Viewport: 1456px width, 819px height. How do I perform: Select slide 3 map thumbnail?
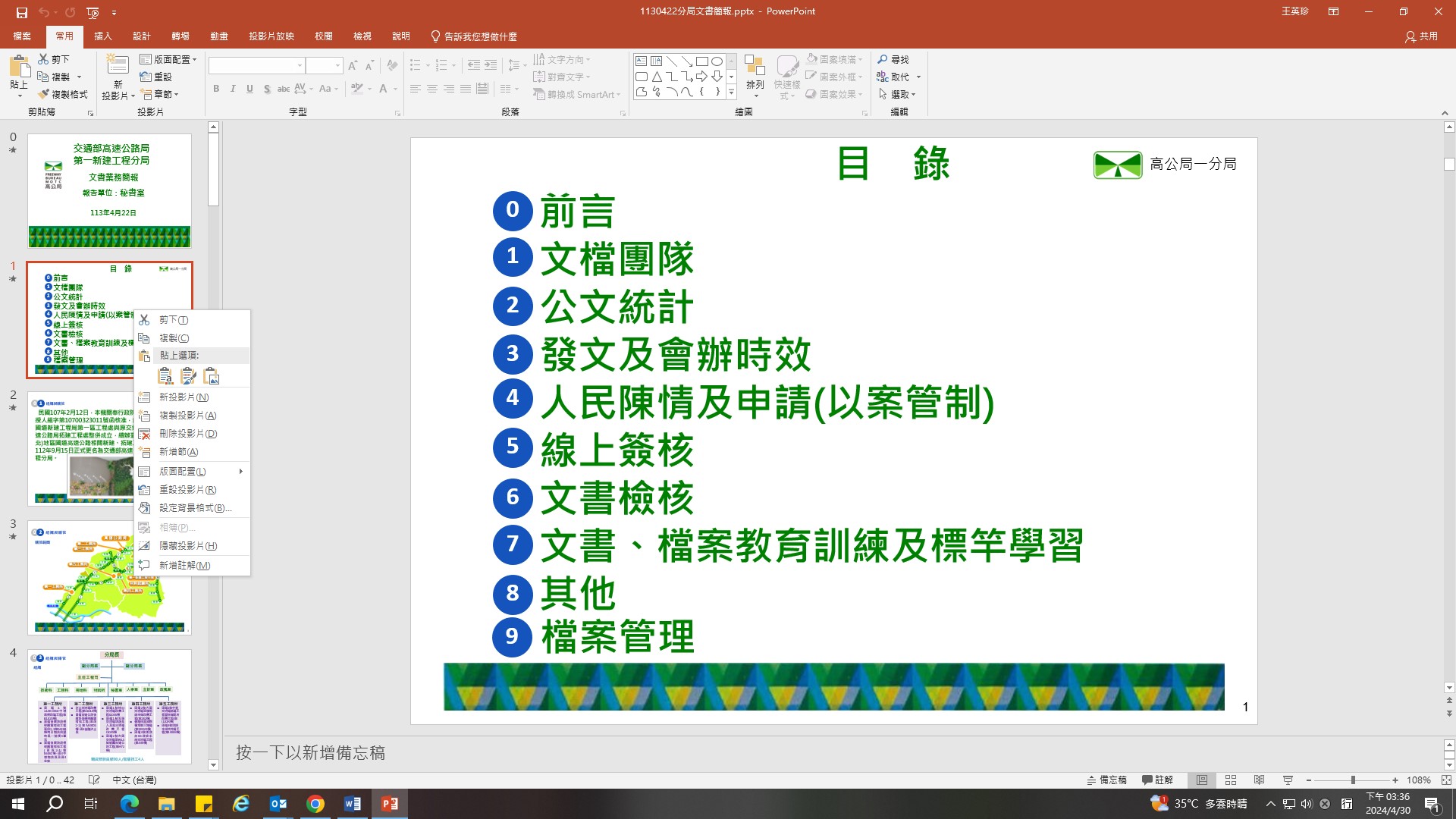pos(109,577)
